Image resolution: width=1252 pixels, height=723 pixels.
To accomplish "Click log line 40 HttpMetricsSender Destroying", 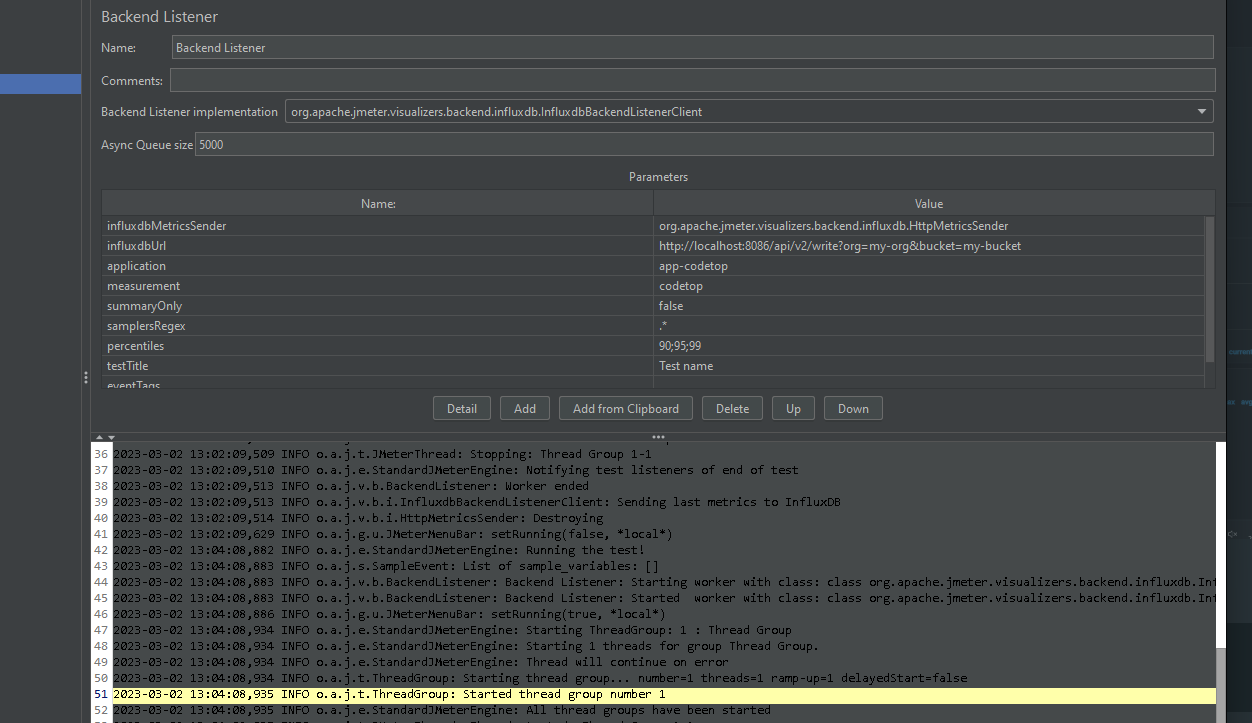I will point(358,518).
